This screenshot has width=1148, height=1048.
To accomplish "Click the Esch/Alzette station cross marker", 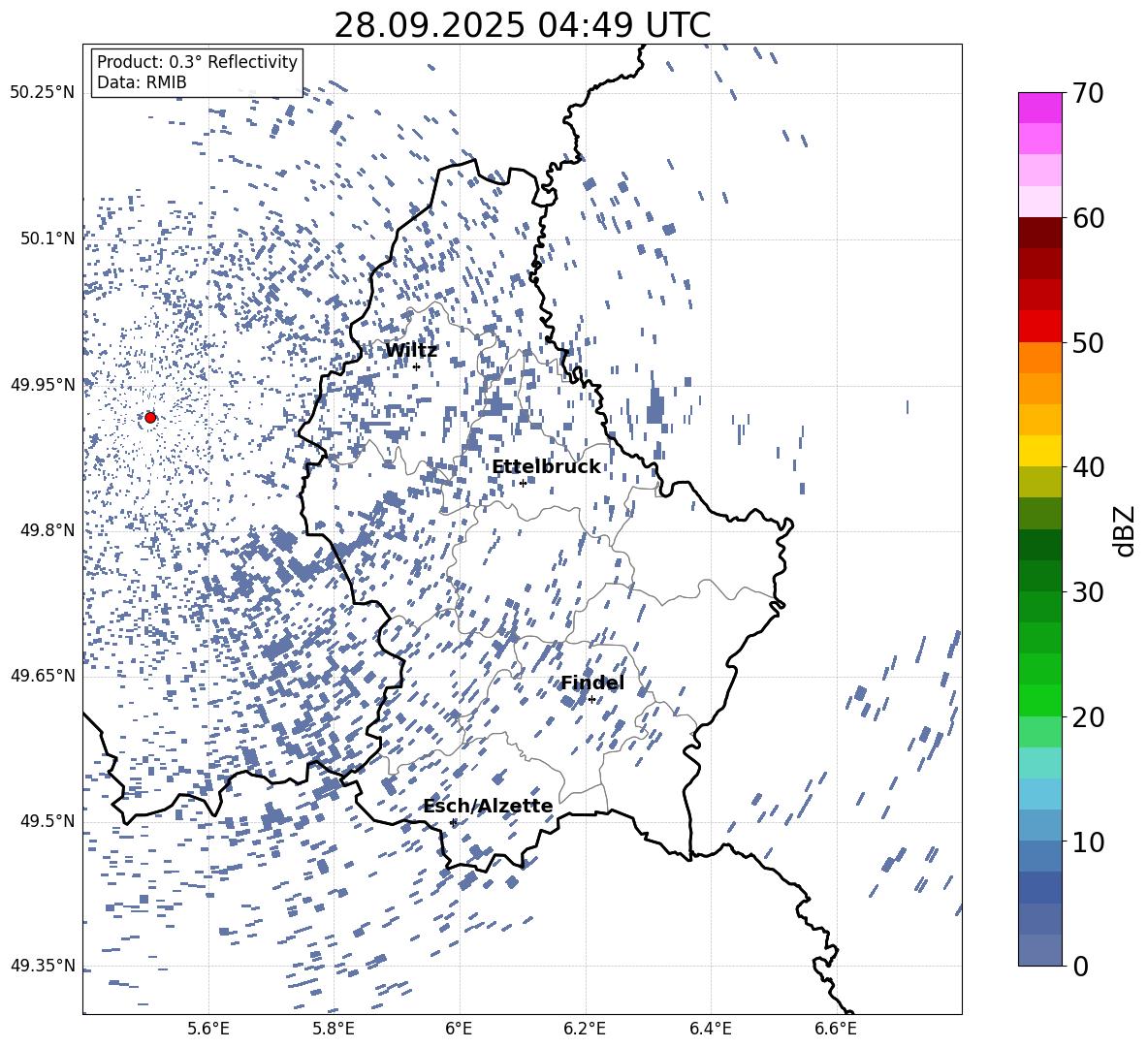I will tap(453, 822).
